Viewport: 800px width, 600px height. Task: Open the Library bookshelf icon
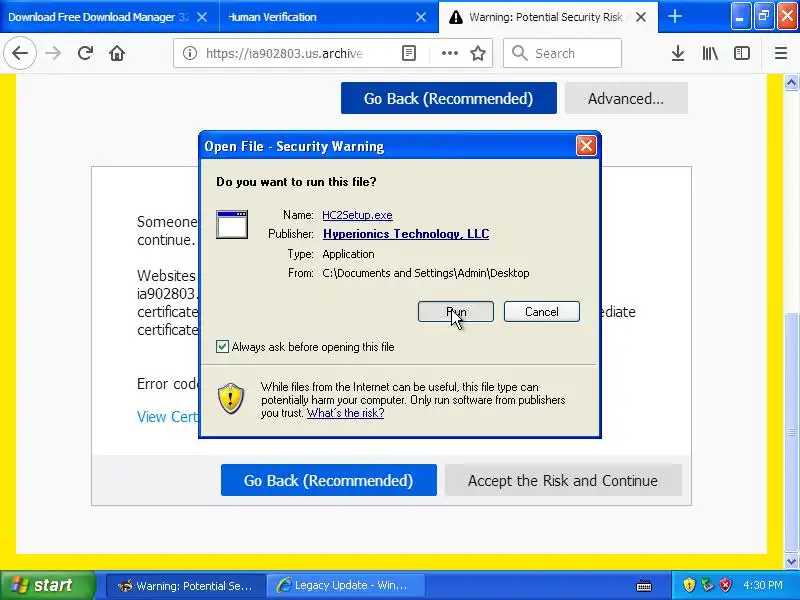coord(710,53)
